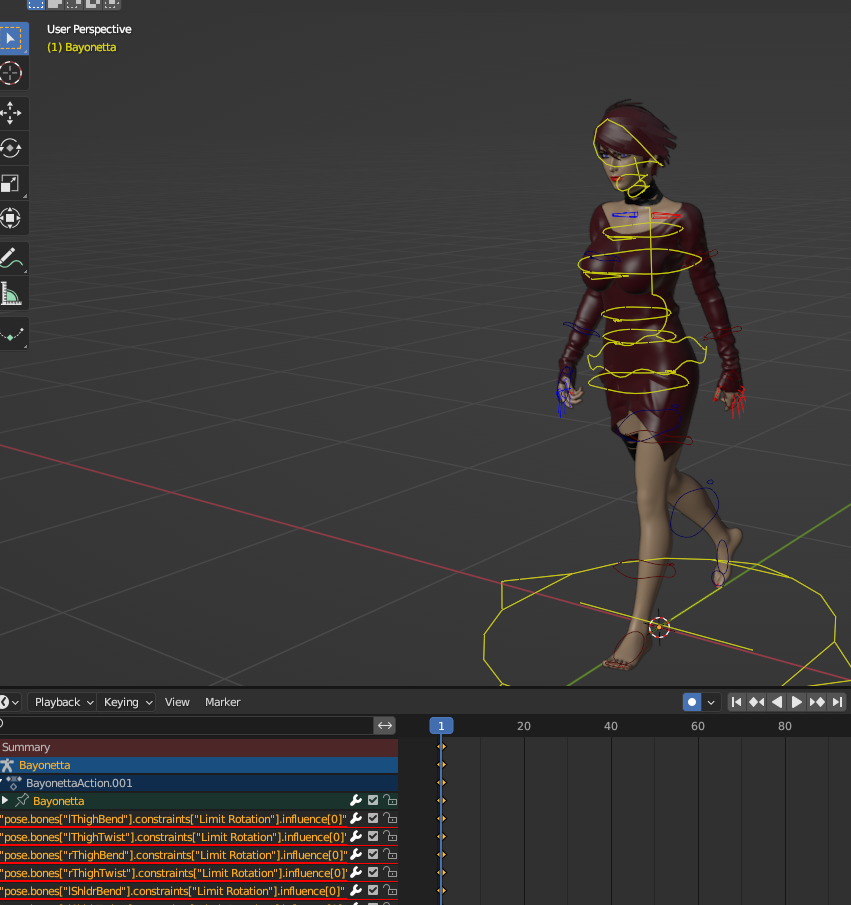The image size is (851, 905).
Task: Lock the lShldrBend channel
Action: [390, 890]
